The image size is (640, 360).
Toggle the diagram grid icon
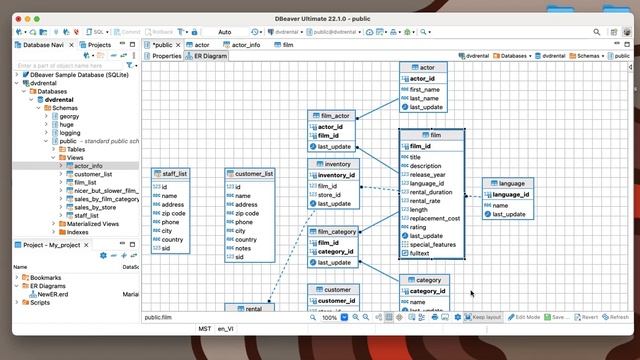pyautogui.click(x=389, y=317)
